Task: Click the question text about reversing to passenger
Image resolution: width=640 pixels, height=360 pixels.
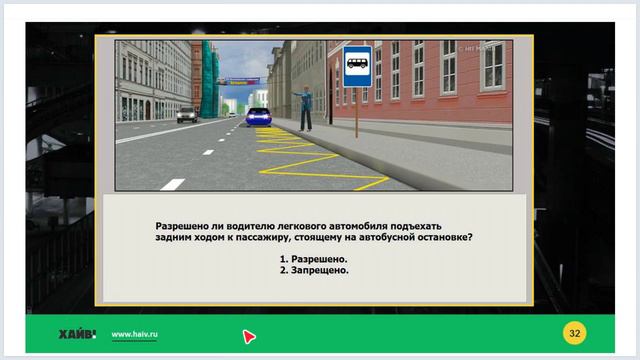Action: (313, 231)
